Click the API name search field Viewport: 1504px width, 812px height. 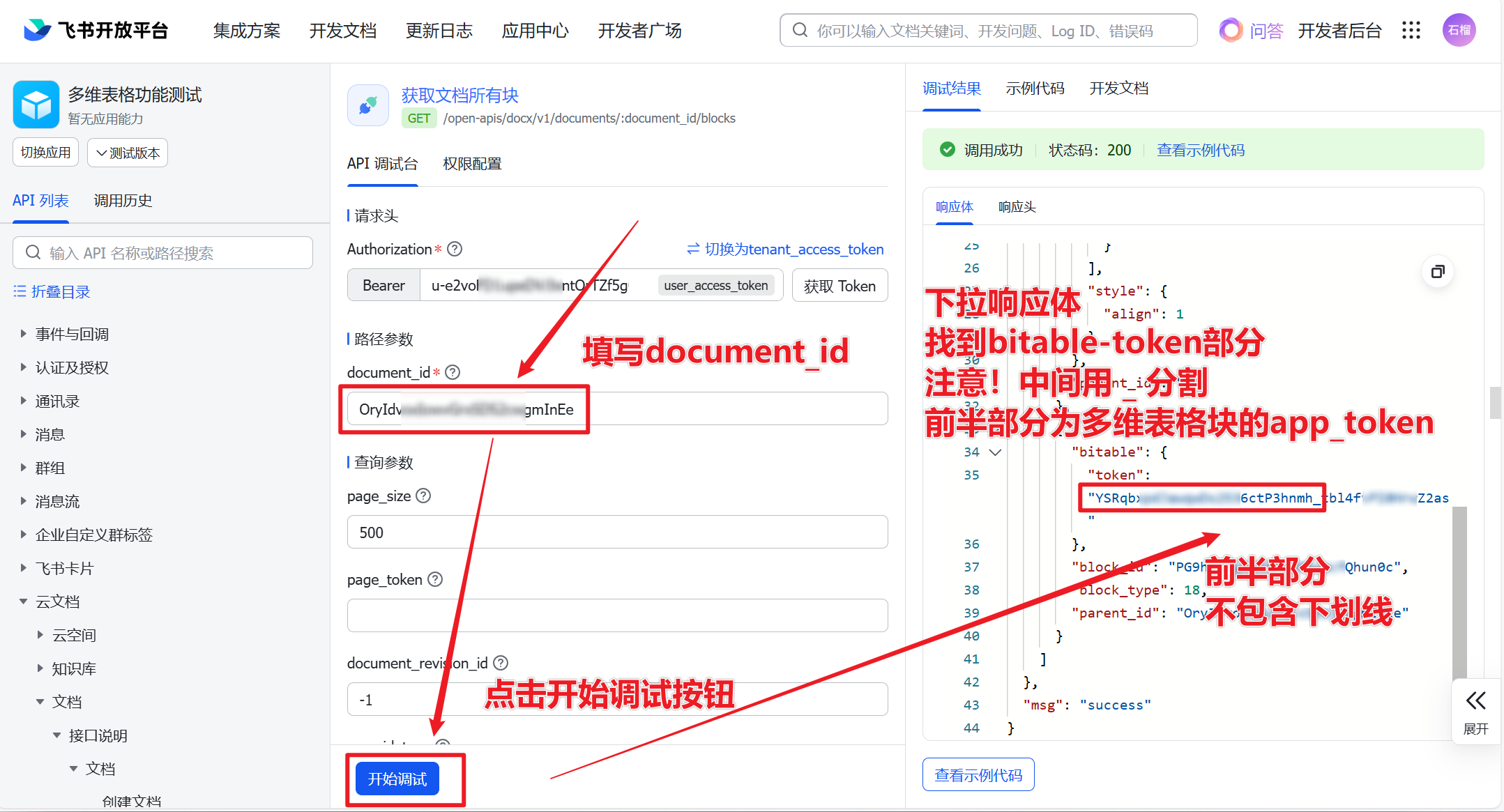162,252
